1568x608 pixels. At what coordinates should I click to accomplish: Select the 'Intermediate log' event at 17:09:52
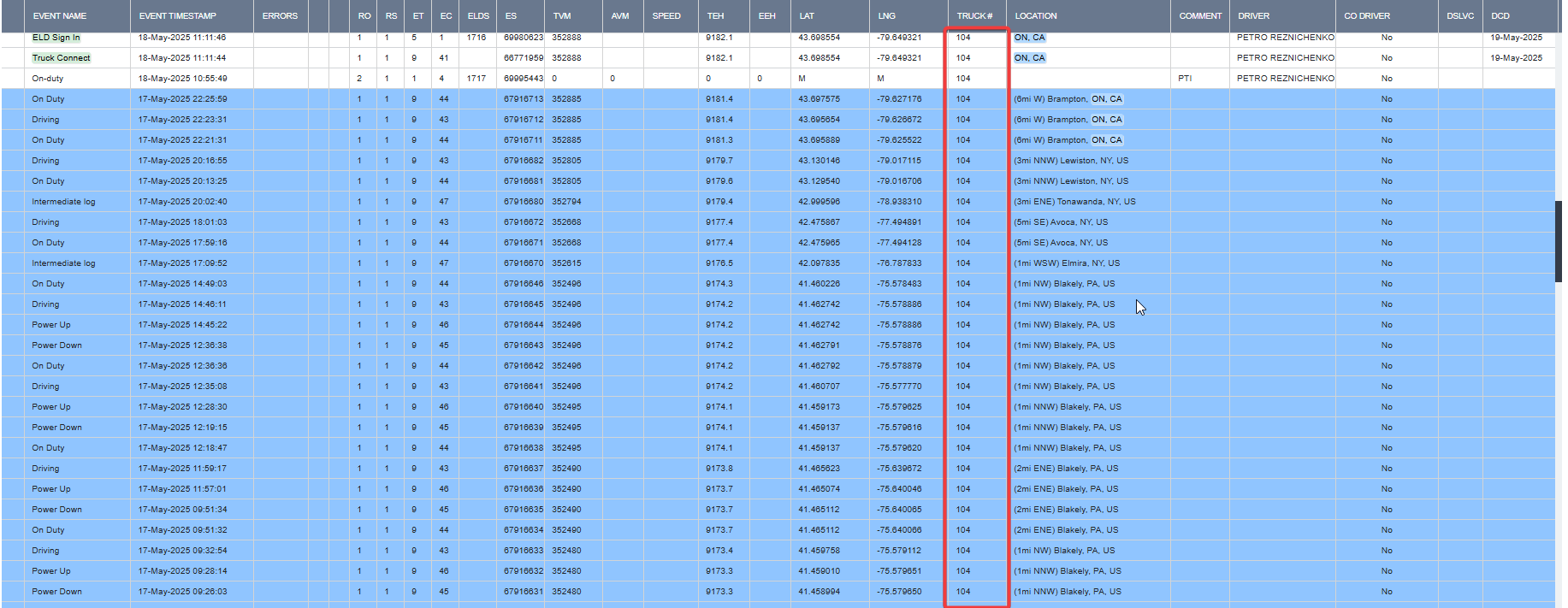pos(63,263)
